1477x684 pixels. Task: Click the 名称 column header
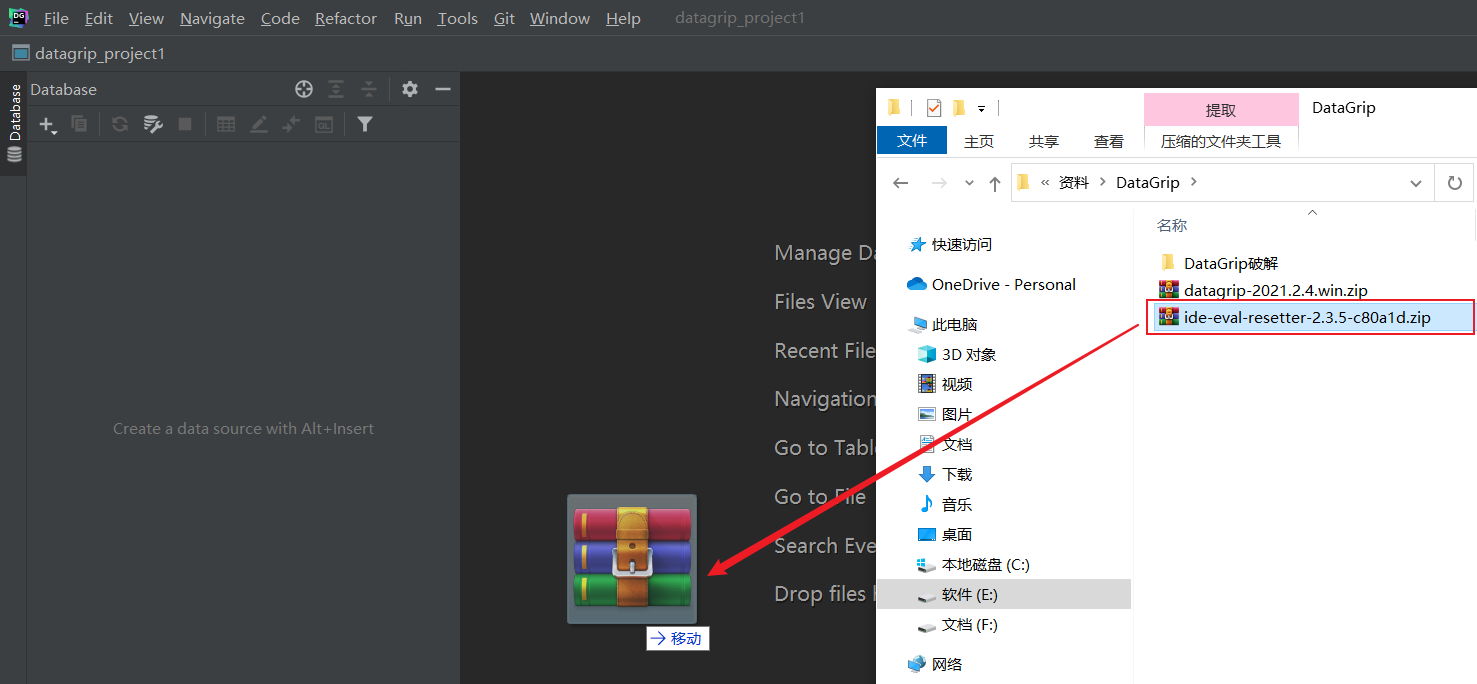[x=1172, y=226]
